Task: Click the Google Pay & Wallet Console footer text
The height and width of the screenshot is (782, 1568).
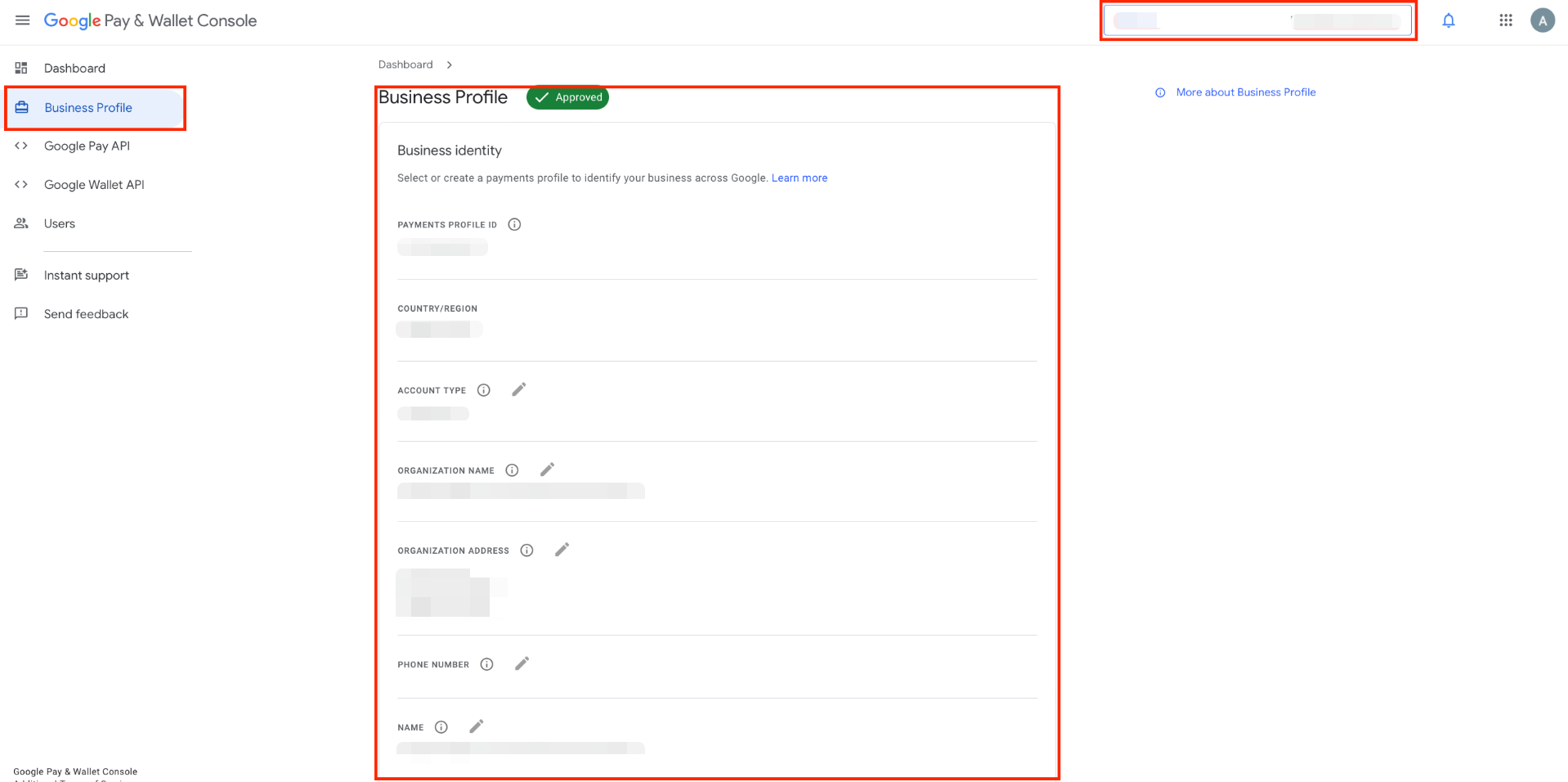Action: click(x=75, y=771)
